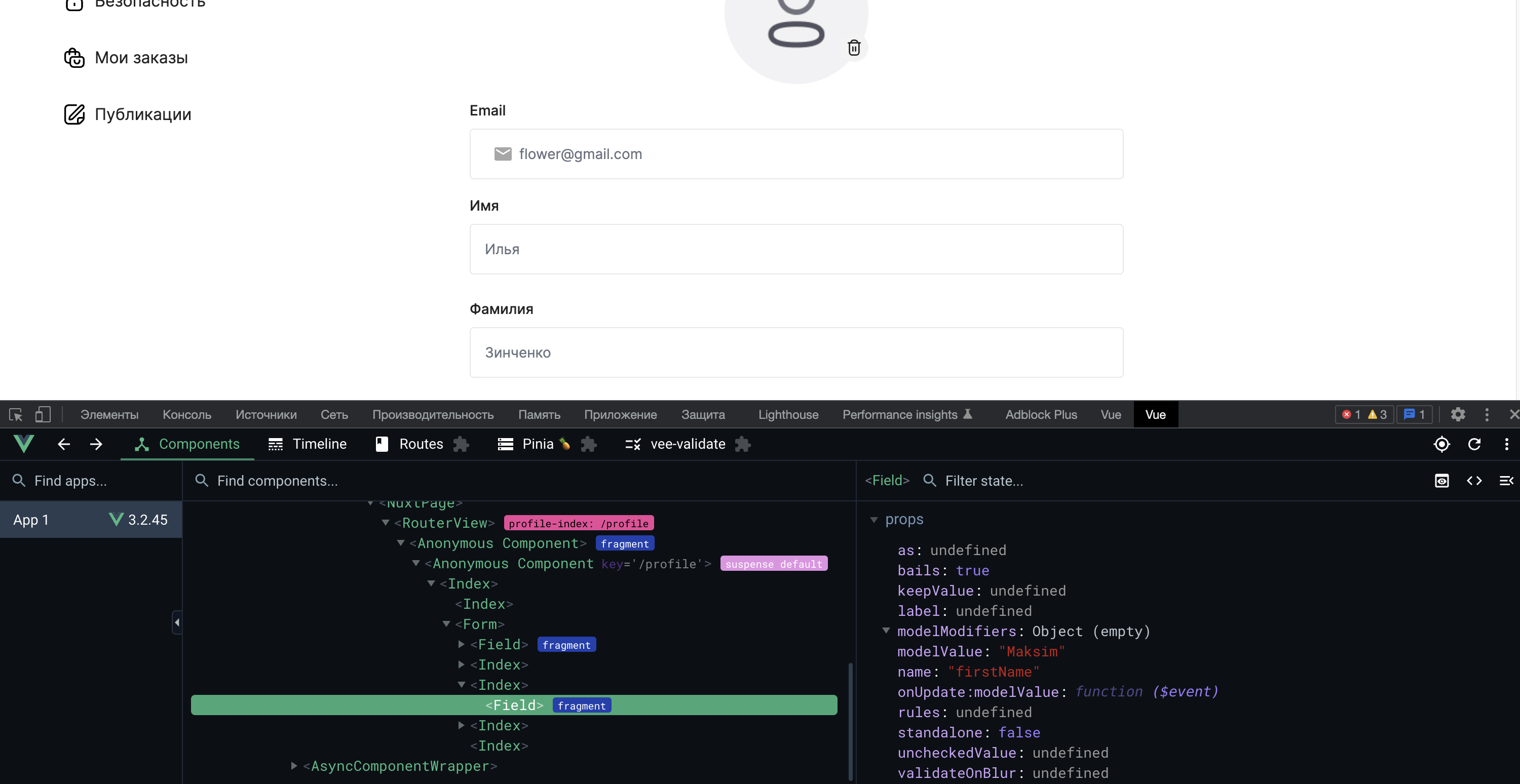Click the profile-index: /profile badge

[578, 523]
